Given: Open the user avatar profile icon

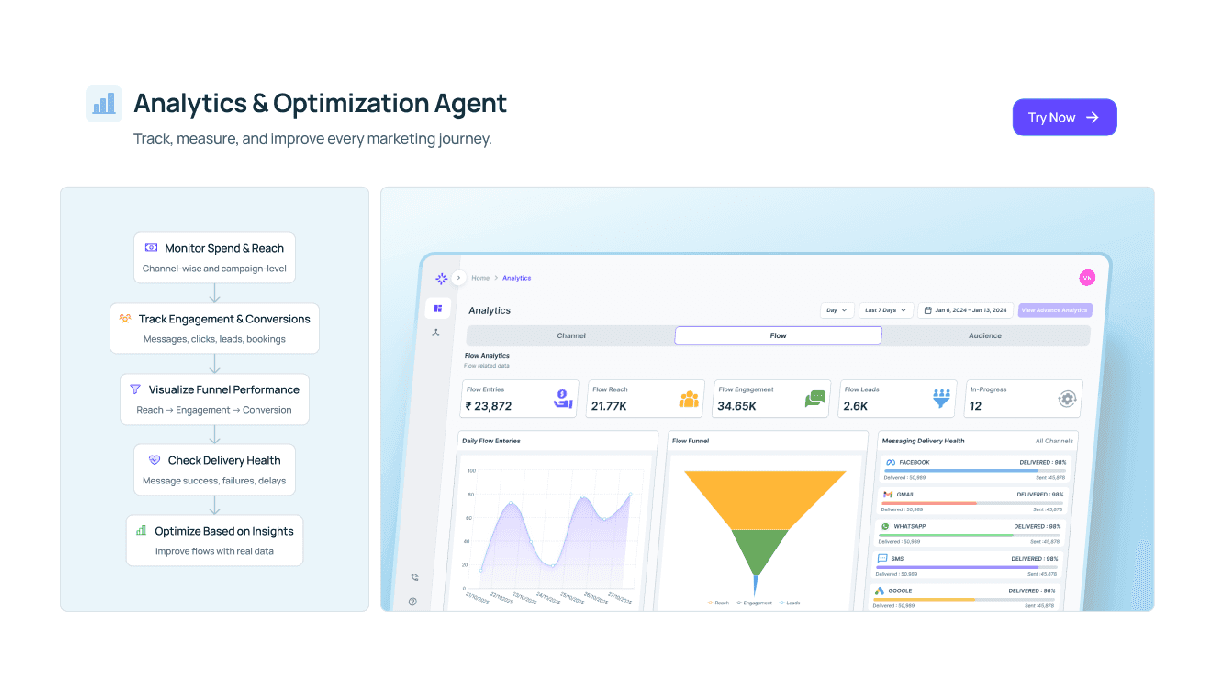Looking at the screenshot, I should point(1087,278).
